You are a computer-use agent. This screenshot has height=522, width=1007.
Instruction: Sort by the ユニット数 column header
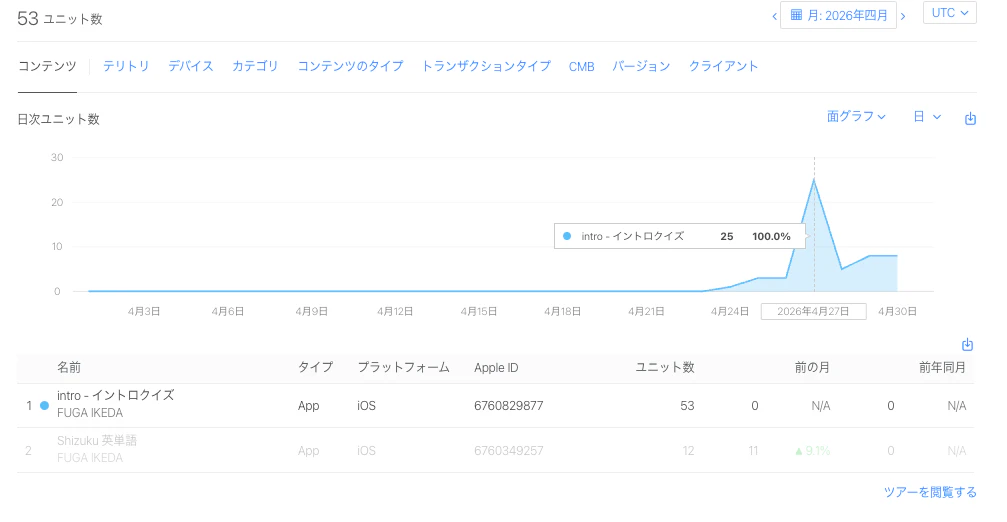point(665,367)
